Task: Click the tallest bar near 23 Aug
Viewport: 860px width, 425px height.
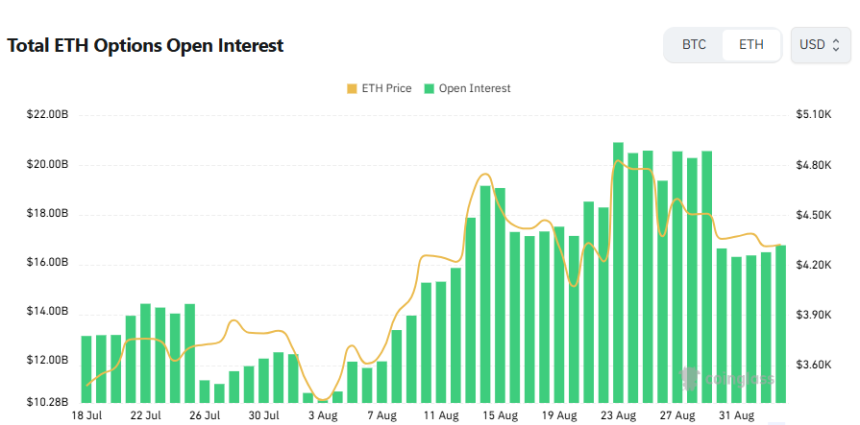Action: [x=618, y=273]
